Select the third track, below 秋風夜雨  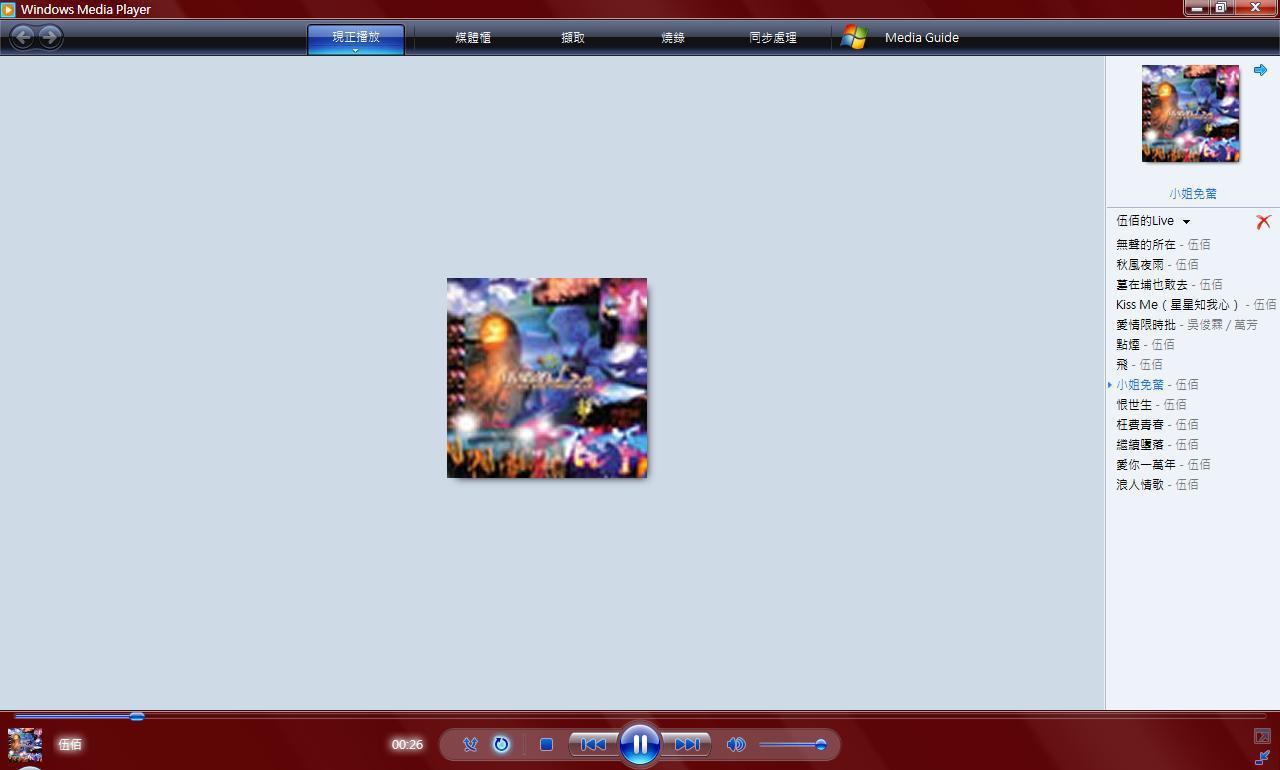pyautogui.click(x=1169, y=284)
